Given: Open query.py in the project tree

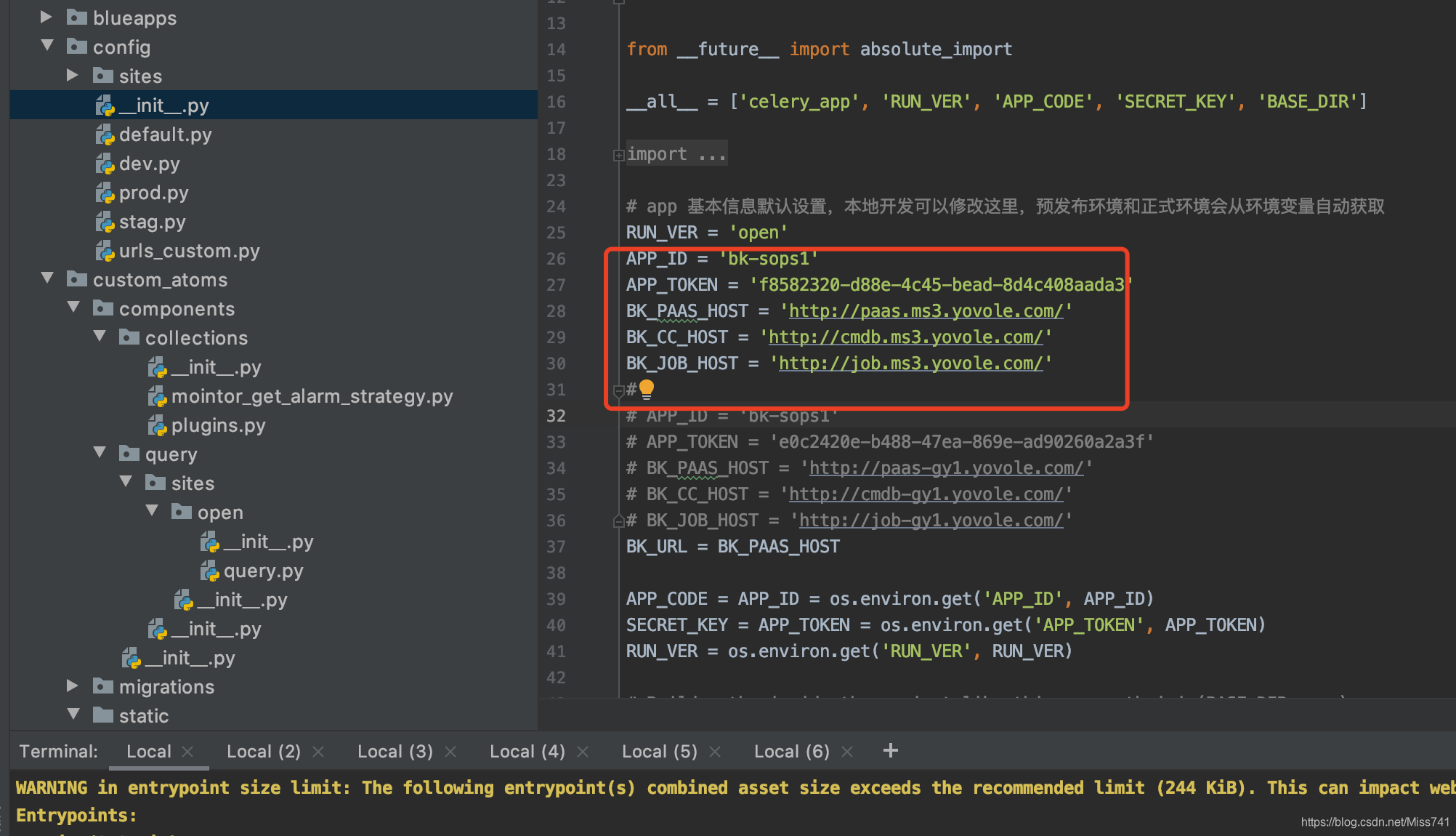Looking at the screenshot, I should [264, 571].
